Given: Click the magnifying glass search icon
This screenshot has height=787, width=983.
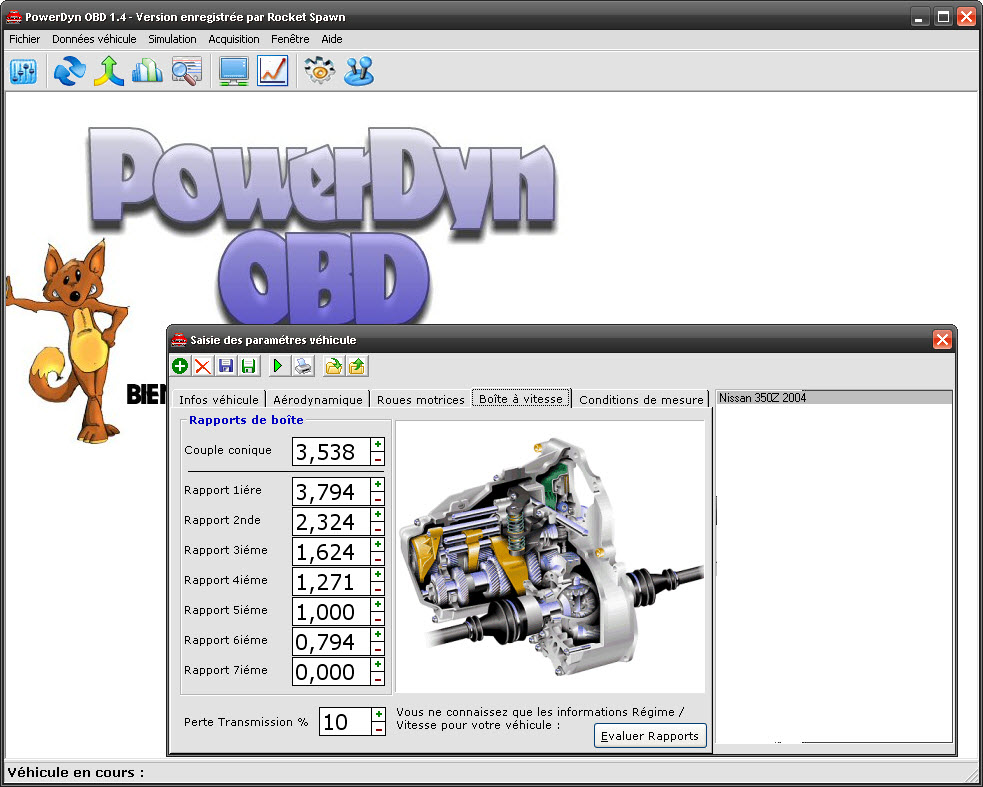Looking at the screenshot, I should [186, 72].
